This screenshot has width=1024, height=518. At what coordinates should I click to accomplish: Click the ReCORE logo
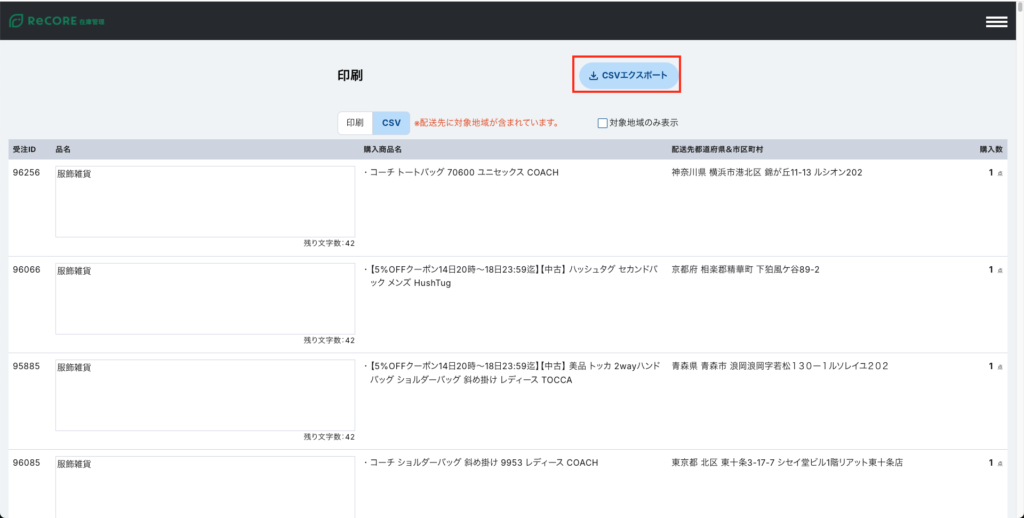click(x=56, y=21)
